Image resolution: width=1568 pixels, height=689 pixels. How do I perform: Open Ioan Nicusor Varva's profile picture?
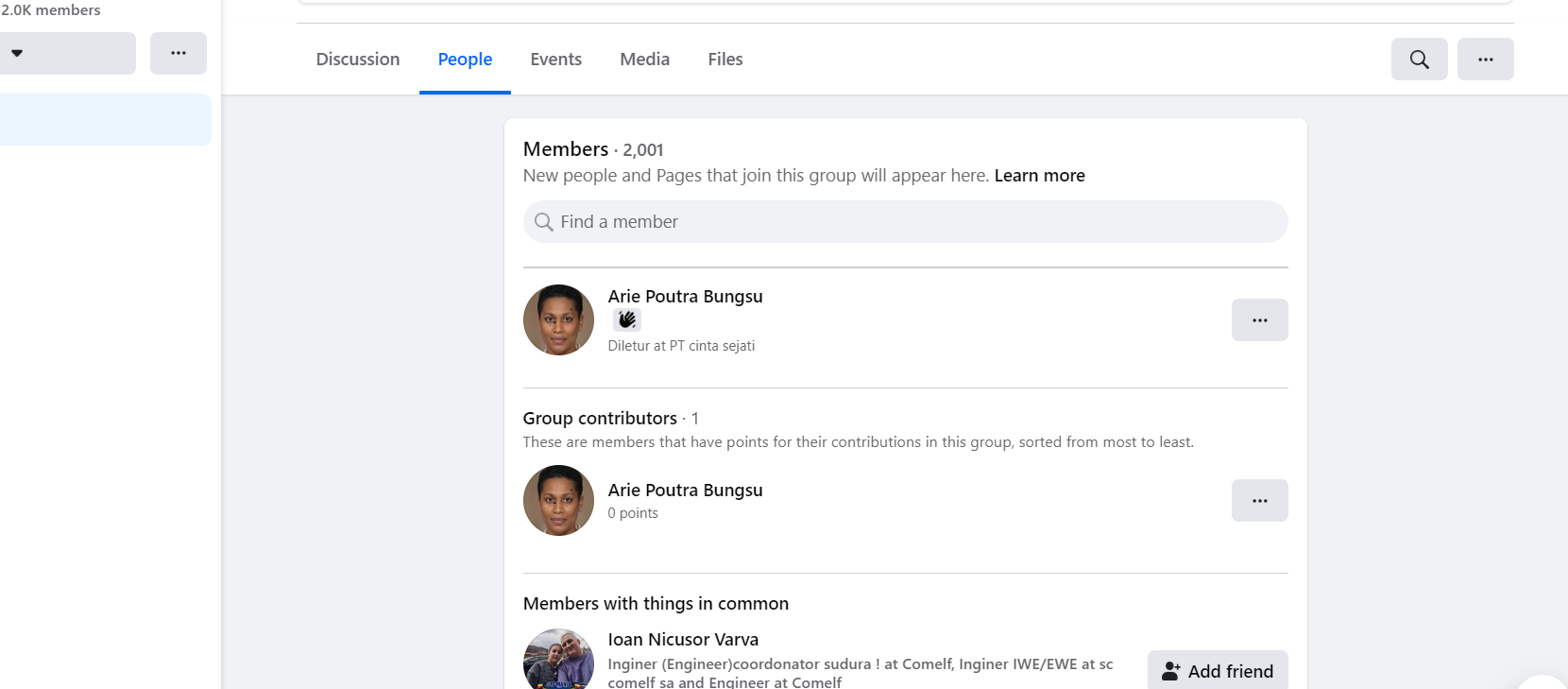pyautogui.click(x=558, y=660)
